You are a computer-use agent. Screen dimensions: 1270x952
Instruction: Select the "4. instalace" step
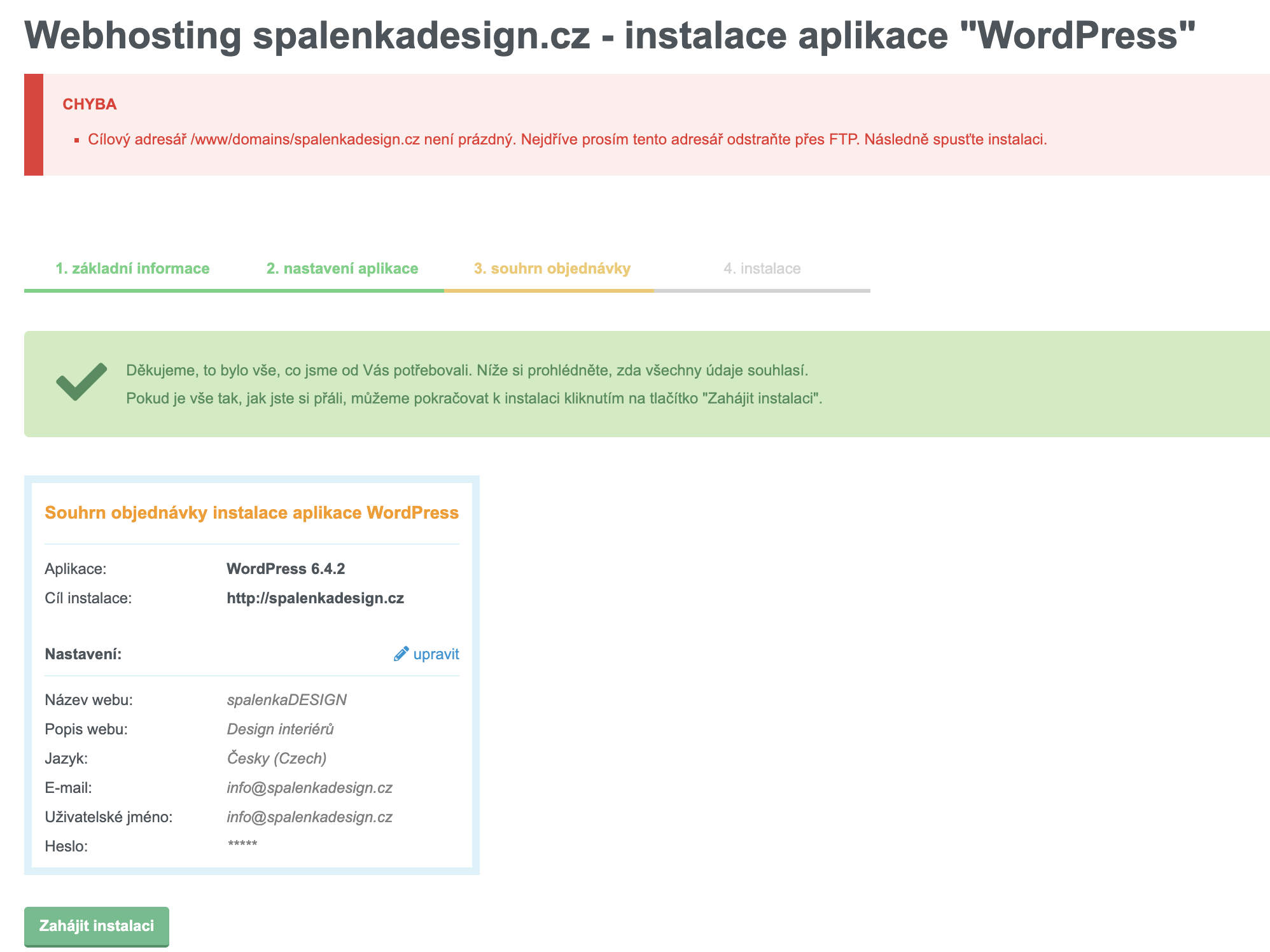click(x=762, y=269)
